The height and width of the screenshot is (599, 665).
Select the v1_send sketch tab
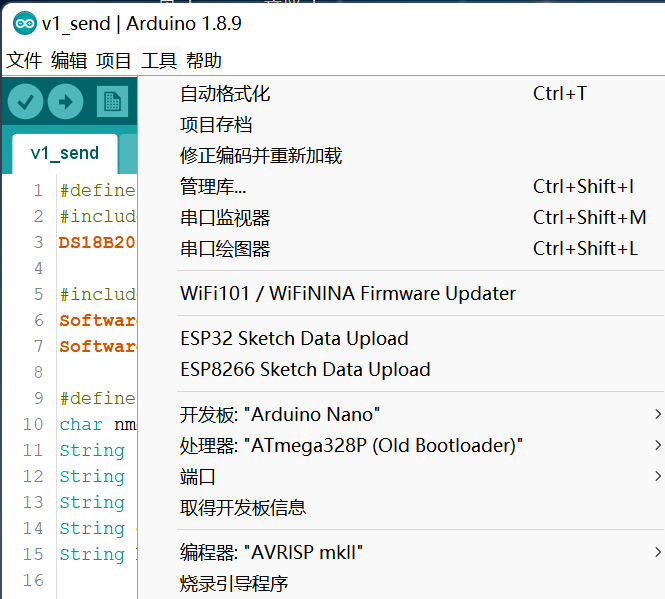[x=65, y=153]
